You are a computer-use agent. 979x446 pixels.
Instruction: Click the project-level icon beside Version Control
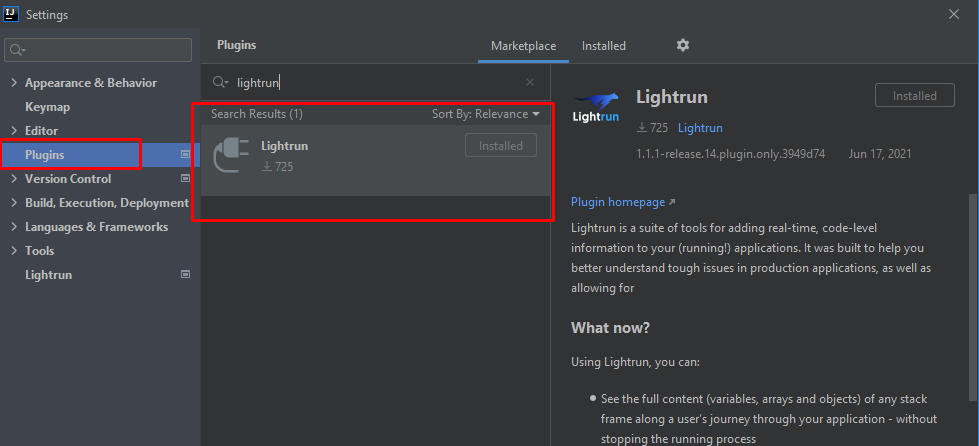[x=185, y=179]
